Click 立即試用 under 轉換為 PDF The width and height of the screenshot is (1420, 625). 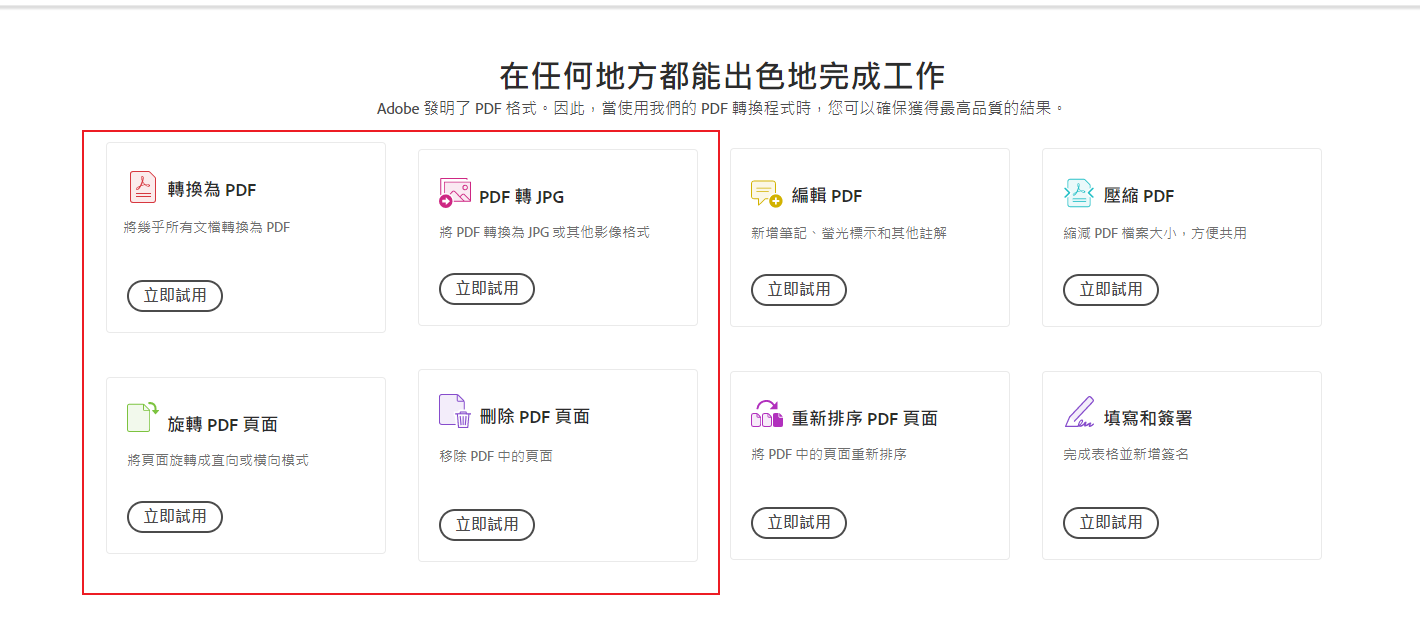pyautogui.click(x=175, y=296)
